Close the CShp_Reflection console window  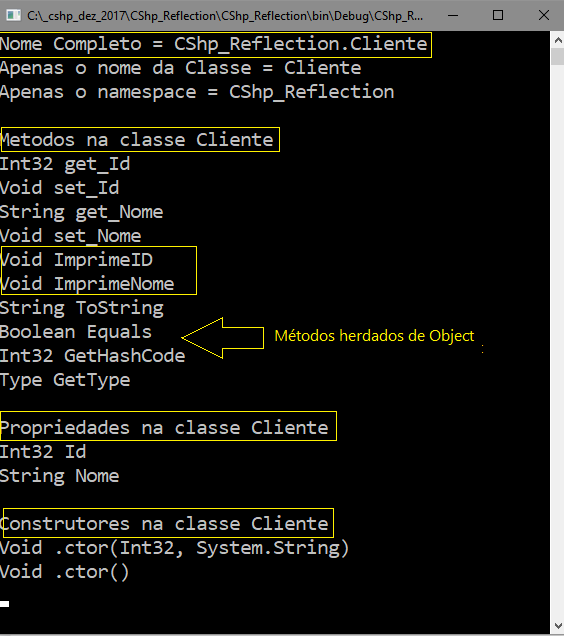[543, 15]
